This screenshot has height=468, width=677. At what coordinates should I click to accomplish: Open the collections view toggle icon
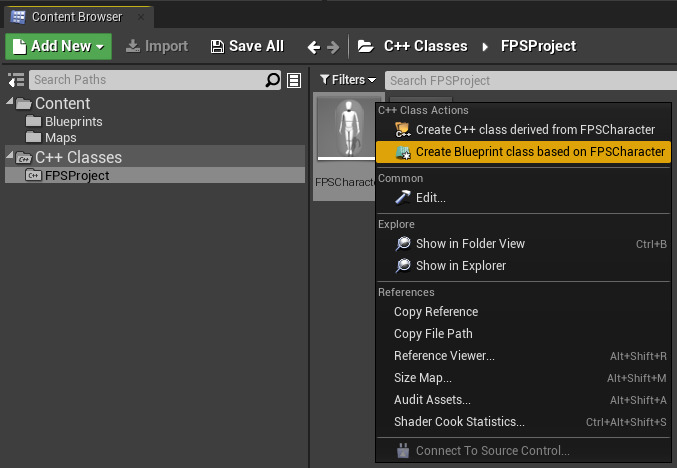pyautogui.click(x=294, y=80)
